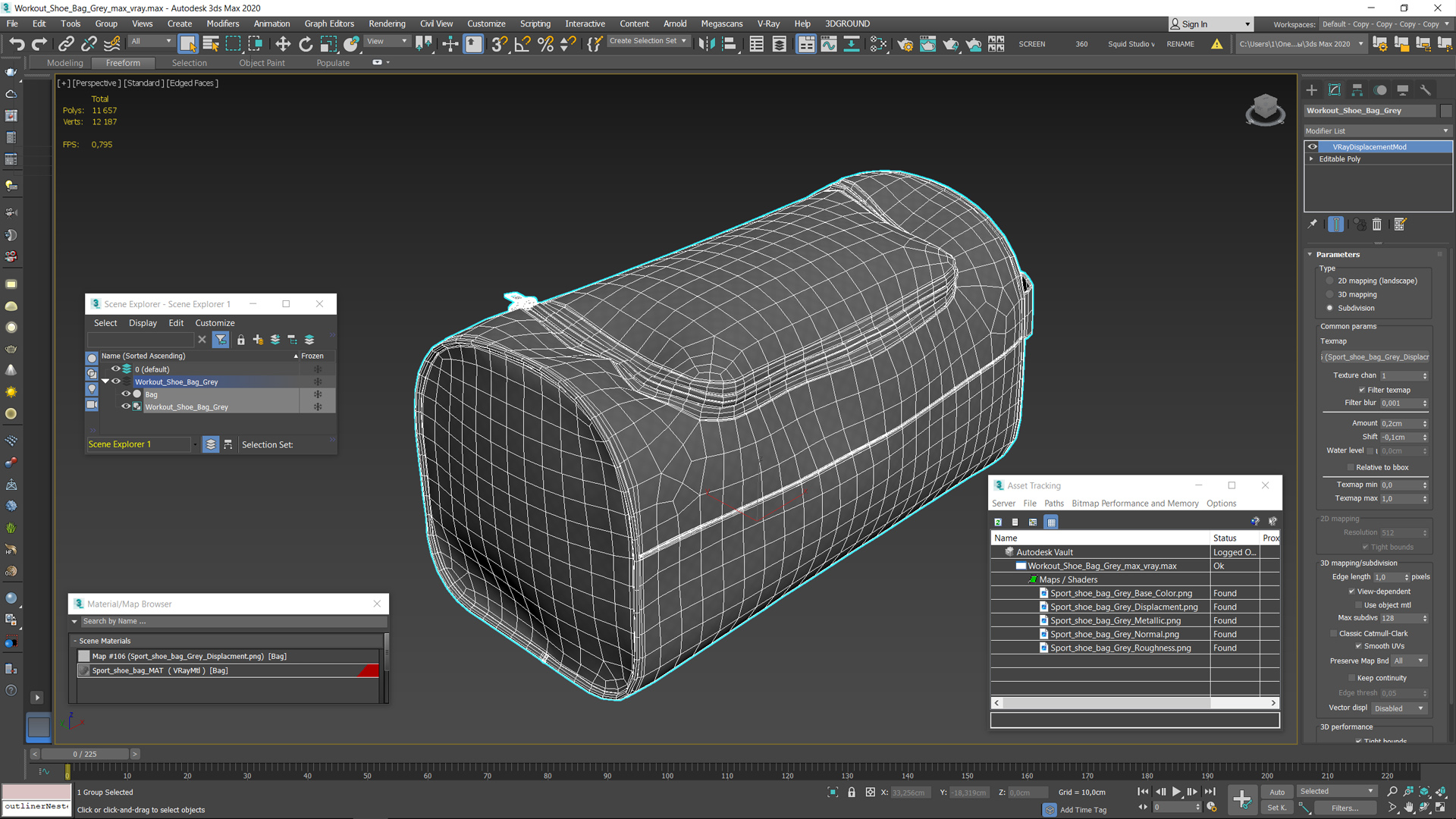This screenshot has height=819, width=1456.
Task: Switch to the Freeform ribbon tab
Action: [x=123, y=63]
